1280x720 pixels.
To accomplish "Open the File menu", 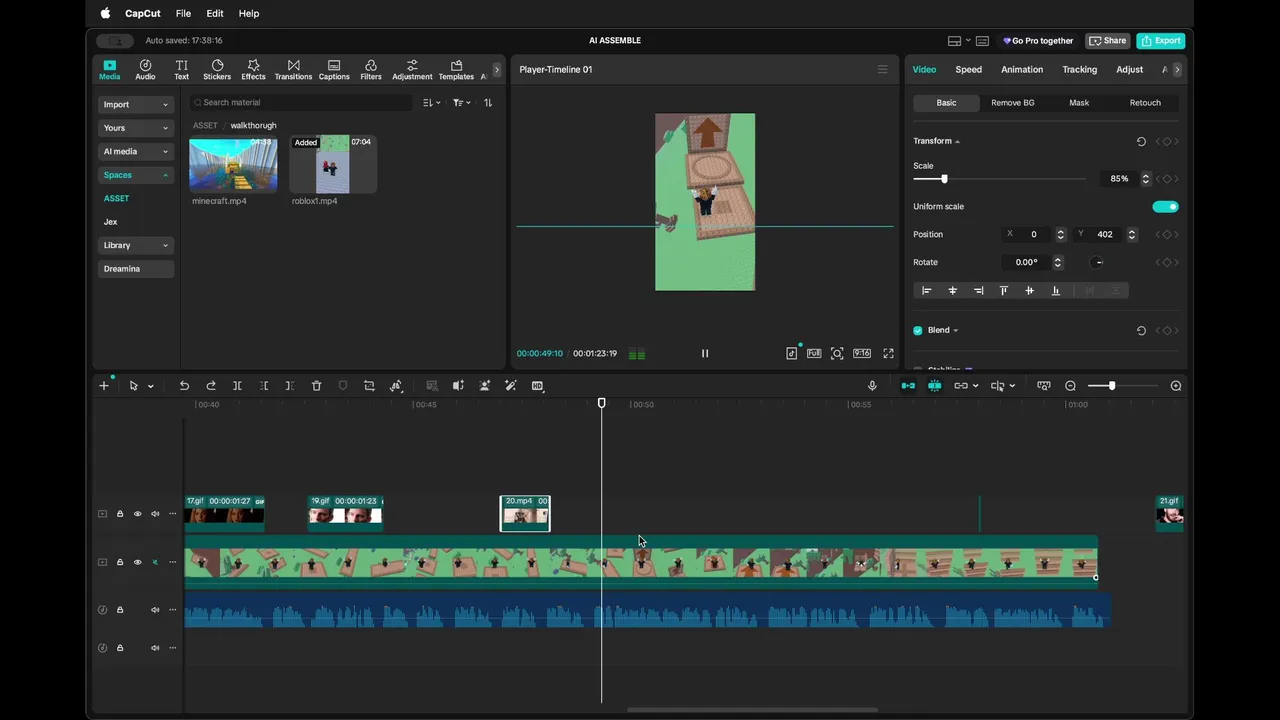I will pos(183,13).
